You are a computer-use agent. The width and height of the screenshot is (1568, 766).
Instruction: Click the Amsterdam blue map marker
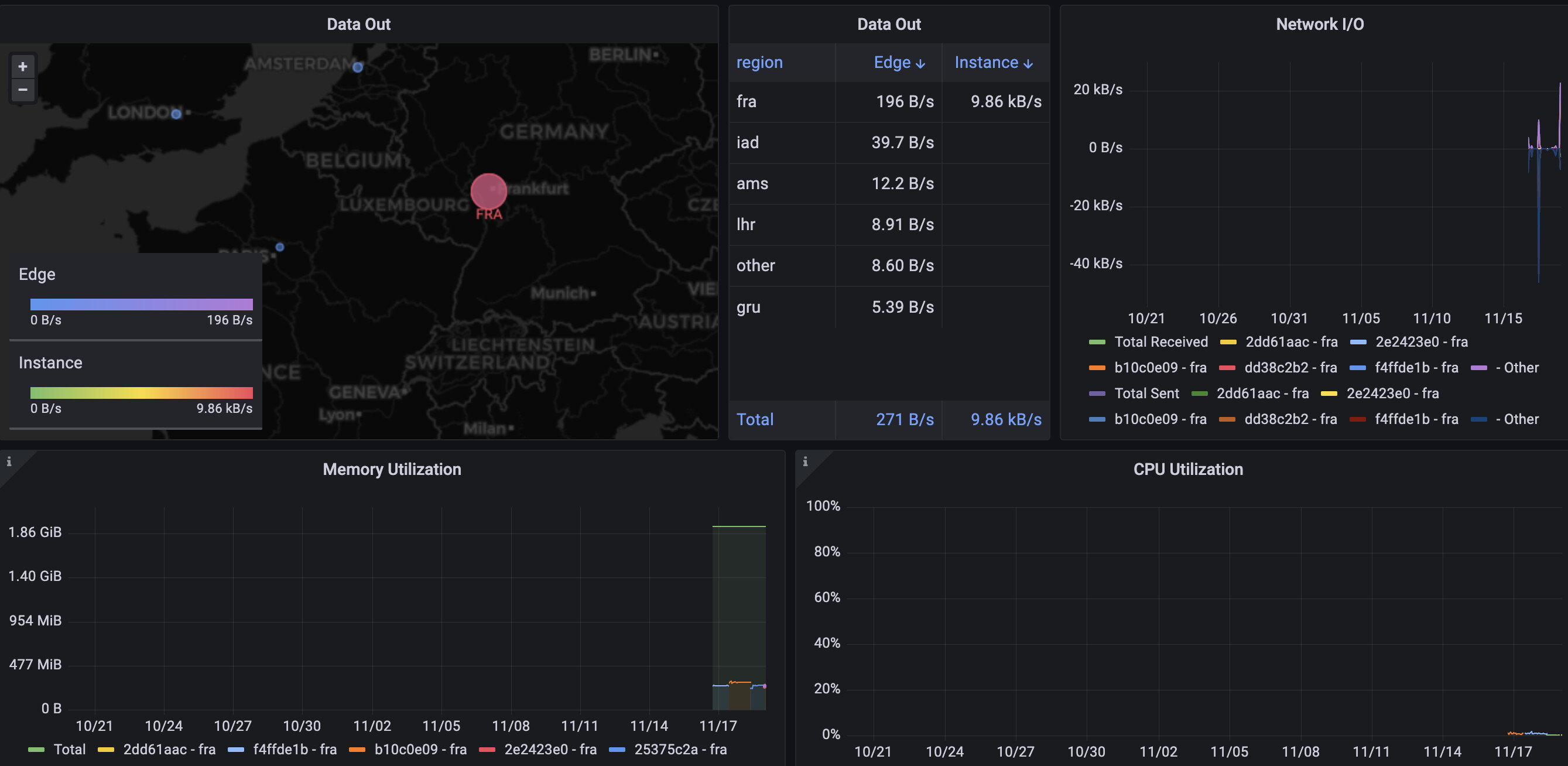358,67
